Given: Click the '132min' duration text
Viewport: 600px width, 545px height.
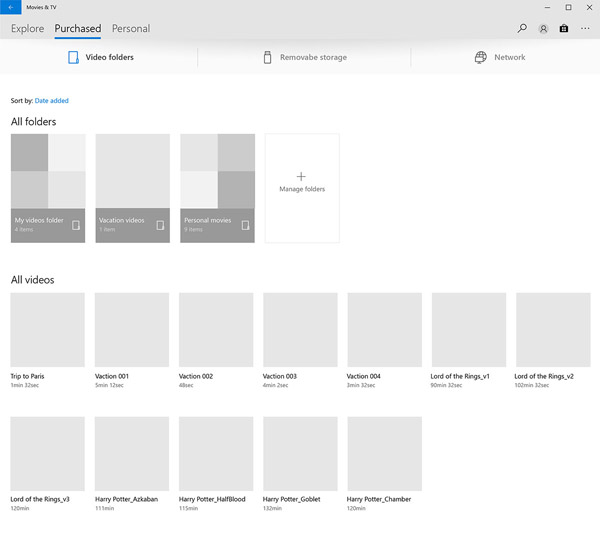Looking at the screenshot, I should (x=272, y=508).
